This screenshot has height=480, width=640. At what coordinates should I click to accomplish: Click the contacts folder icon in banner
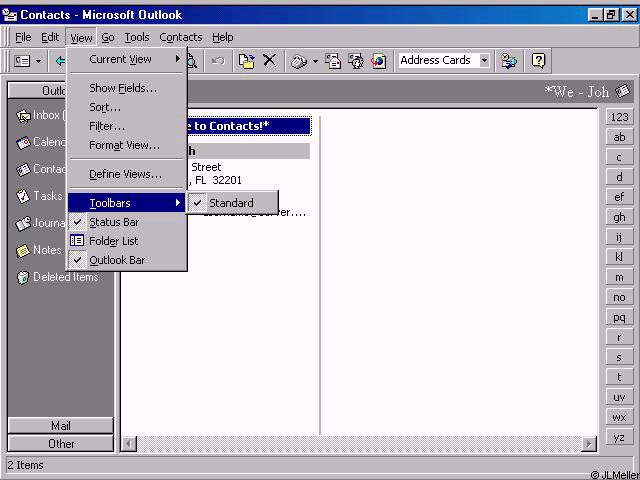(622, 91)
